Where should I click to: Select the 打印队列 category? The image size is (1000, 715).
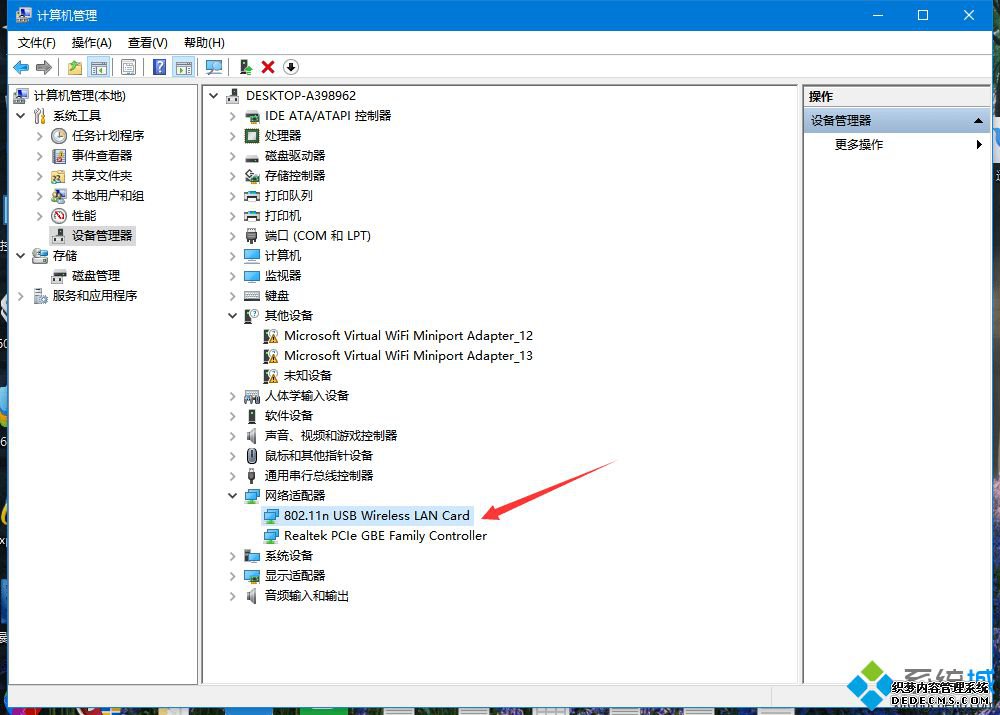click(x=288, y=196)
